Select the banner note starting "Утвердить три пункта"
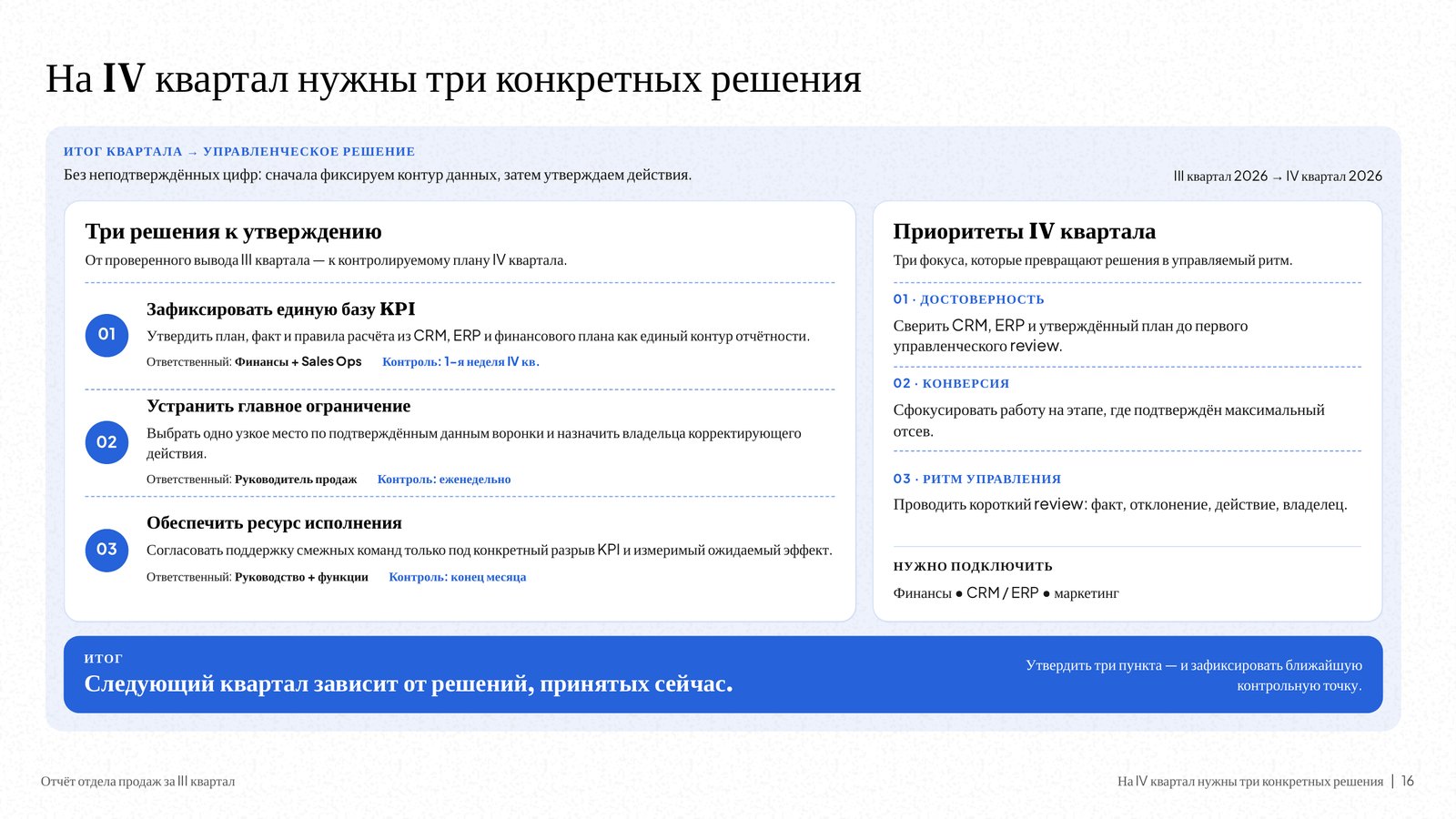 1194,675
